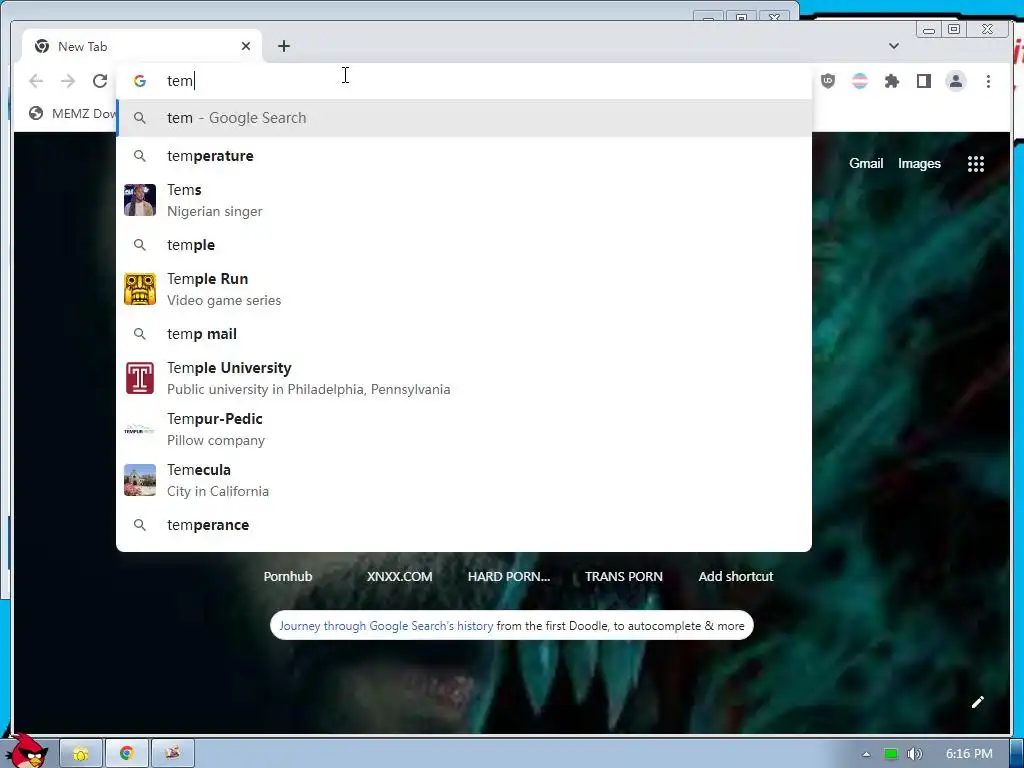Image resolution: width=1024 pixels, height=768 pixels.
Task: Open the Gmail link
Action: click(x=866, y=163)
